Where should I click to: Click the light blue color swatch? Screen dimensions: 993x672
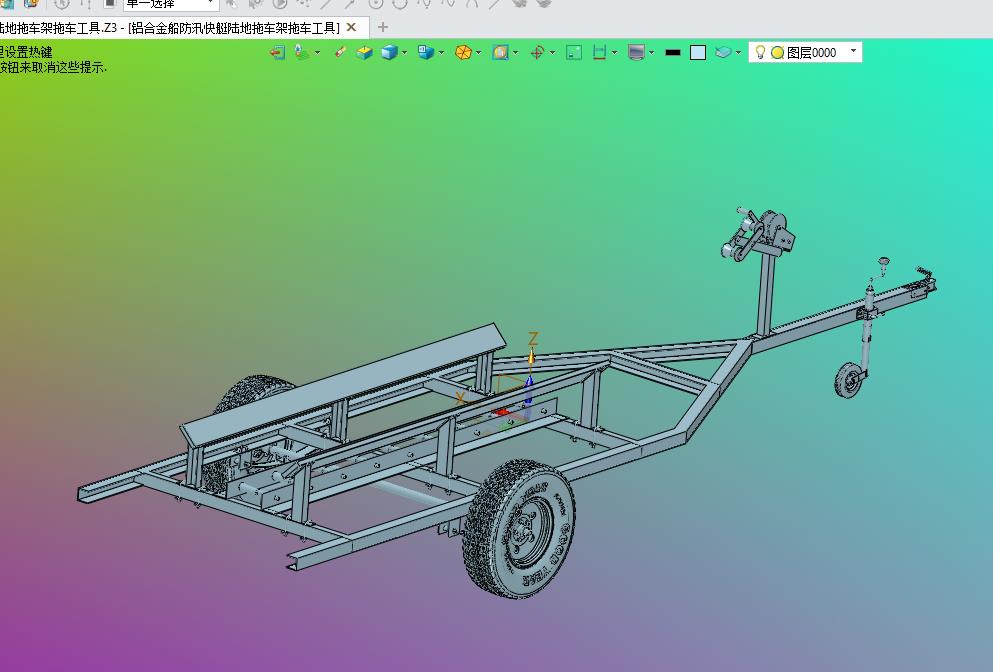[x=698, y=53]
